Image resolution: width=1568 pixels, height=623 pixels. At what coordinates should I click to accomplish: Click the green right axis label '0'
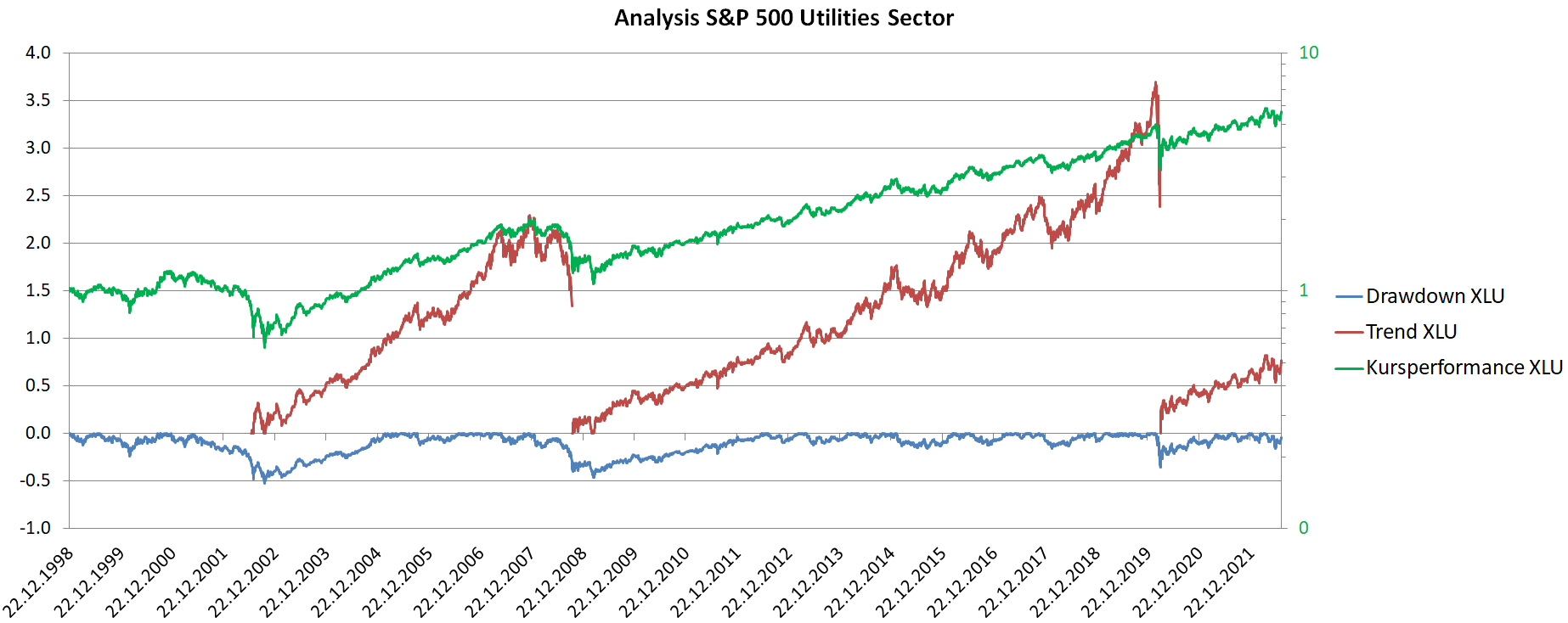tap(1304, 528)
